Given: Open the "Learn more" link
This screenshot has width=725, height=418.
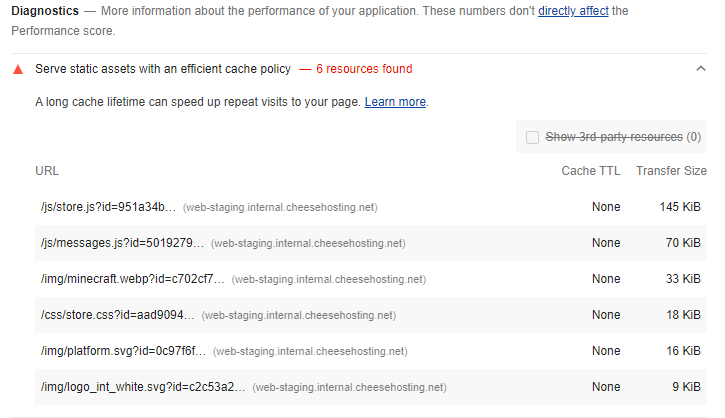Looking at the screenshot, I should click(395, 102).
